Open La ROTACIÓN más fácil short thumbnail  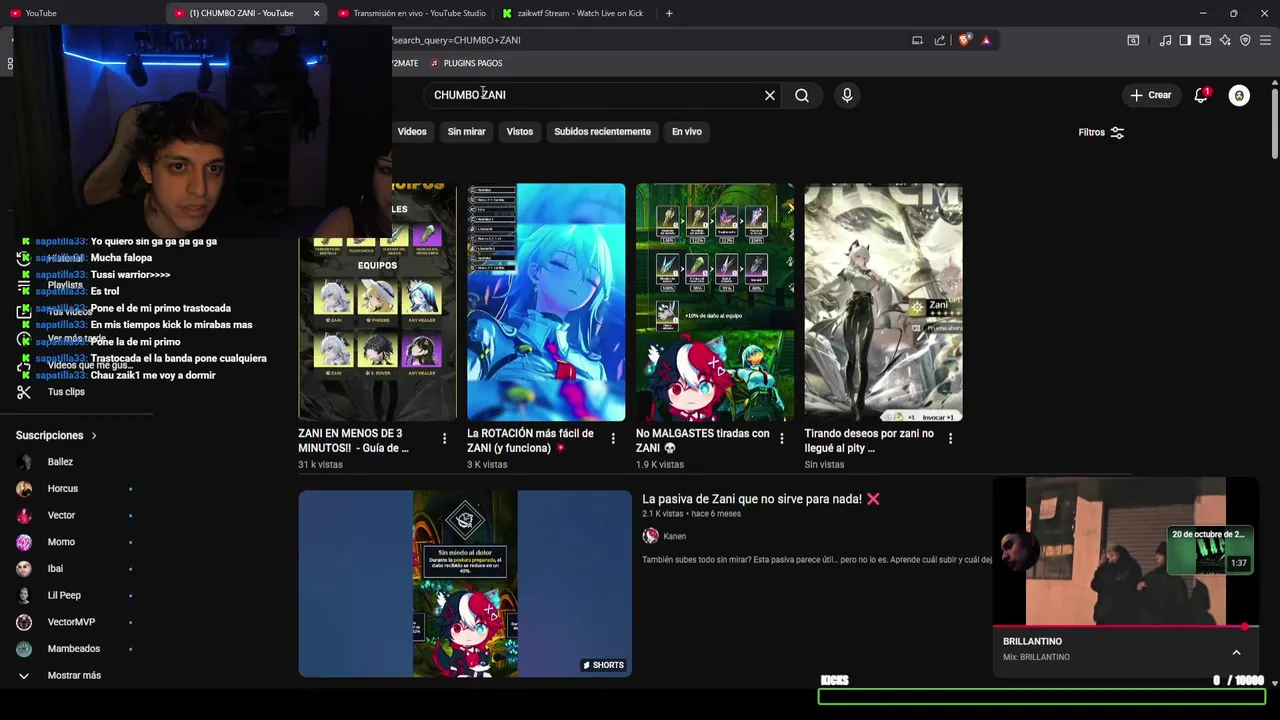point(546,302)
